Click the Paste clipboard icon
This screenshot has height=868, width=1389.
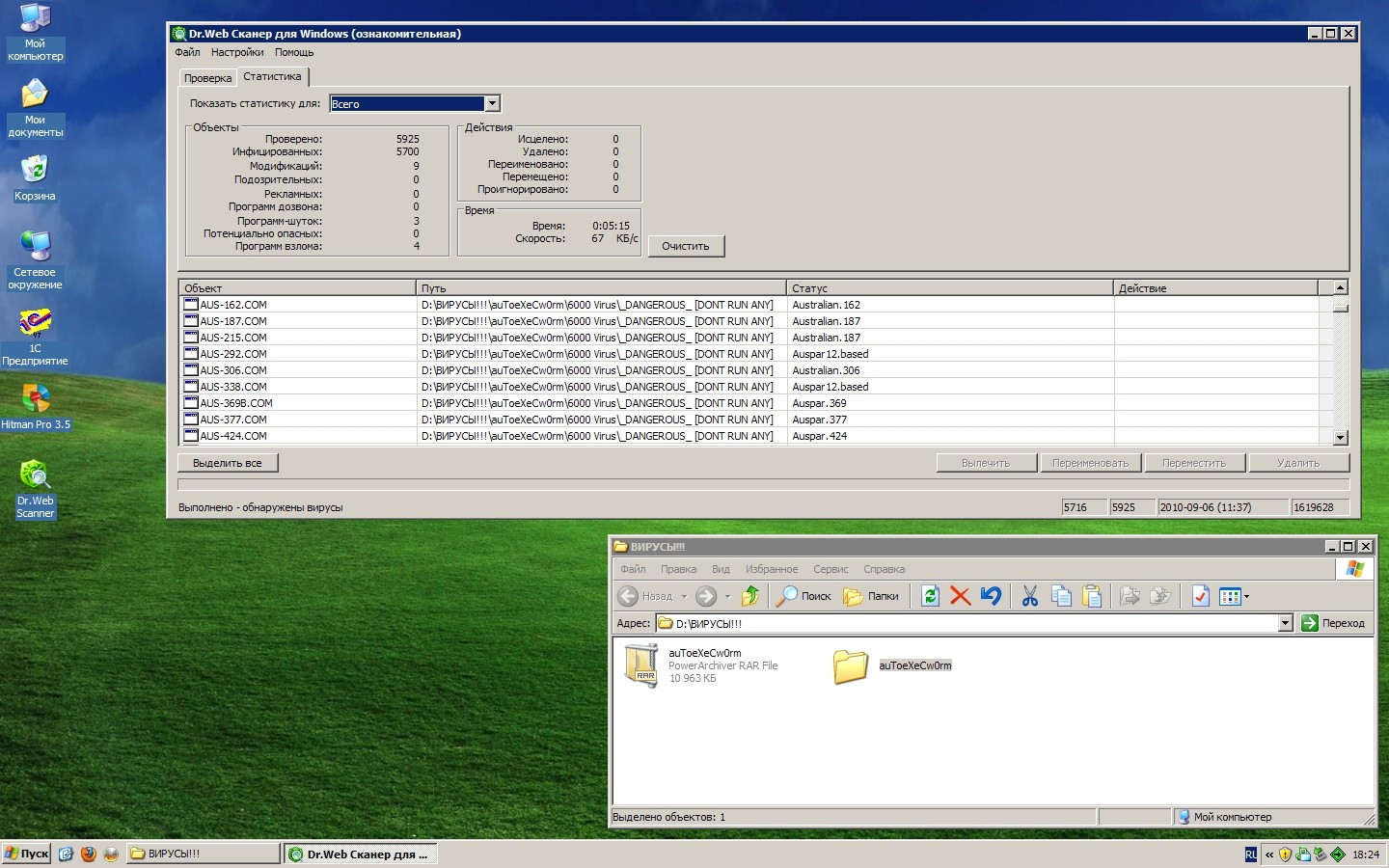point(1092,596)
